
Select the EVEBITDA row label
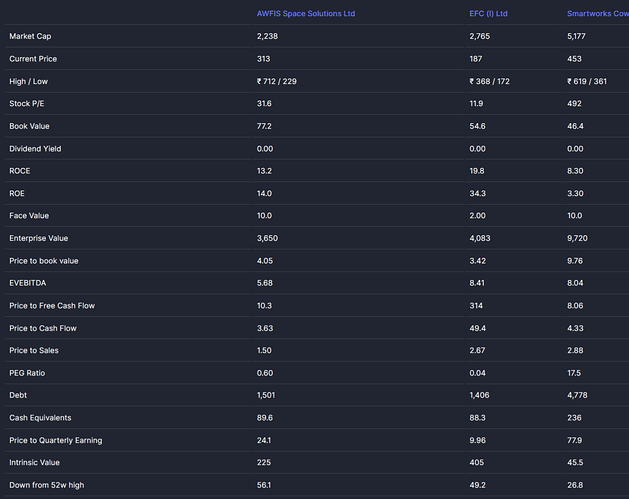click(x=28, y=283)
